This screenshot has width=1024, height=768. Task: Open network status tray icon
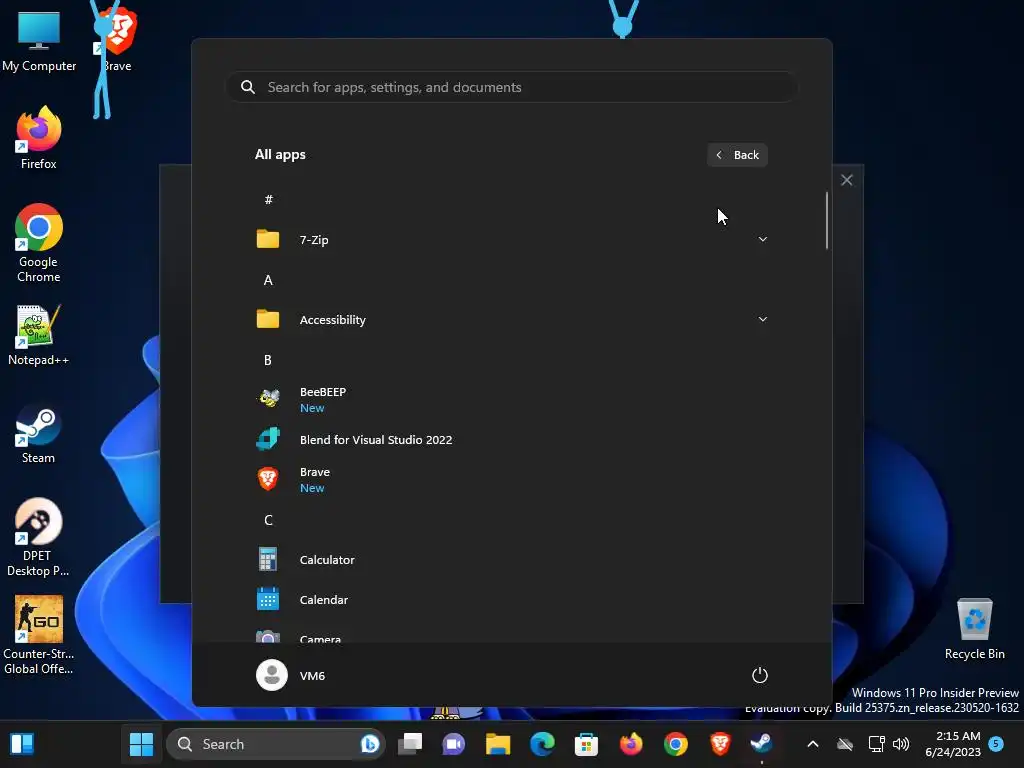(876, 744)
